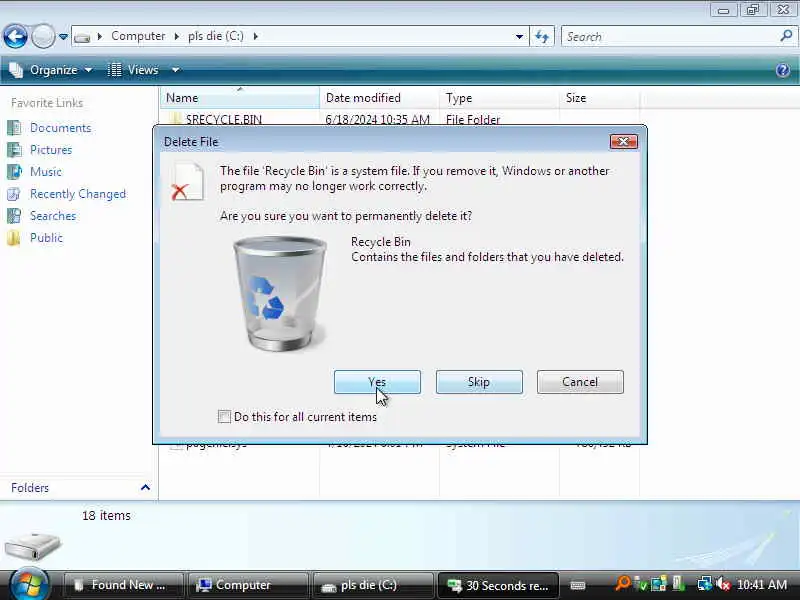Screen dimensions: 800x600
Task: Click the Searches icon
Action: click(x=14, y=216)
